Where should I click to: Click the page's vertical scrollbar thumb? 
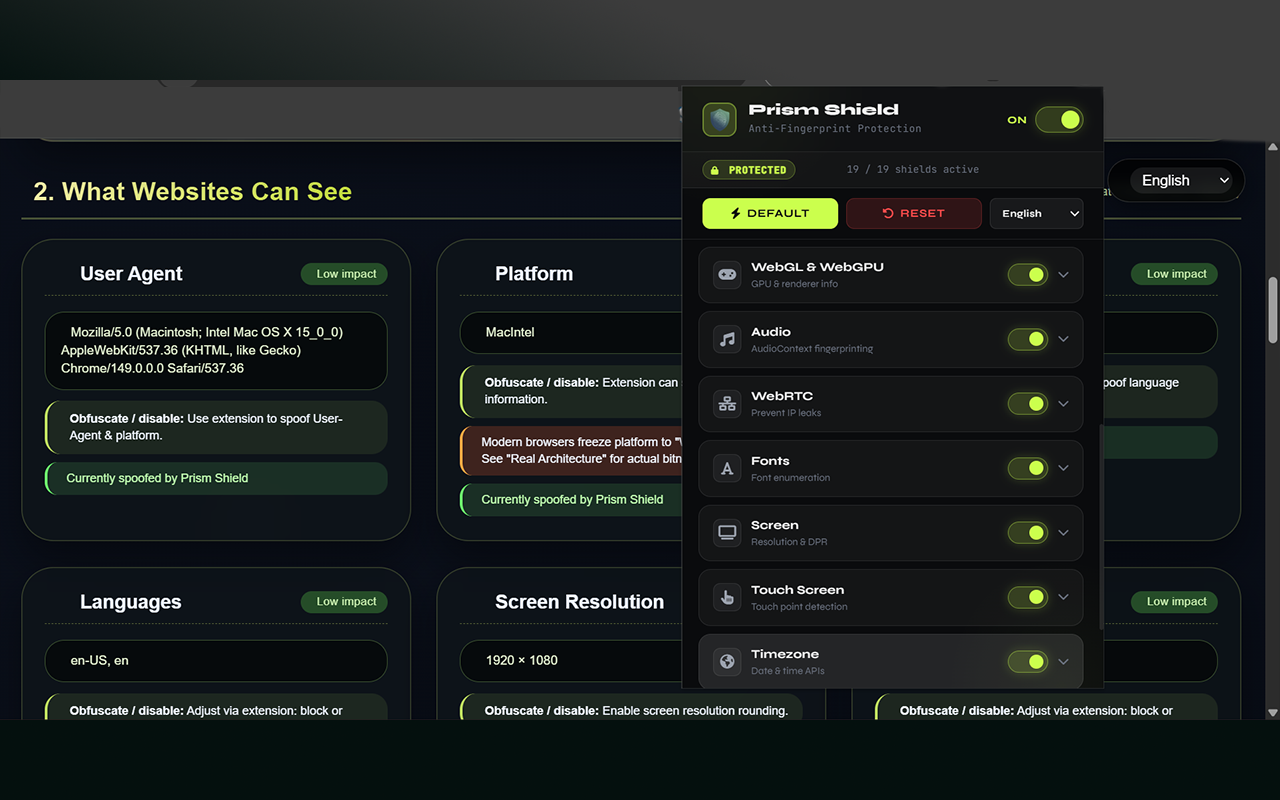tap(1273, 310)
